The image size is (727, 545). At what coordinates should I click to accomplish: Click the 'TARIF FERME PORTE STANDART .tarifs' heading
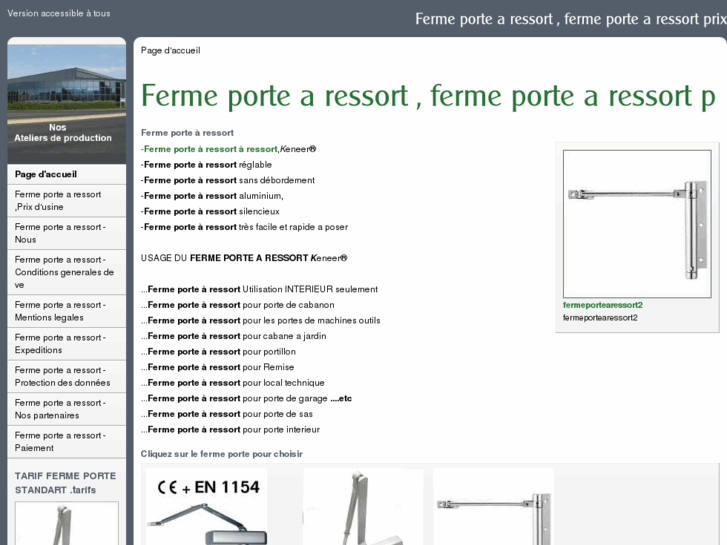tap(65, 483)
